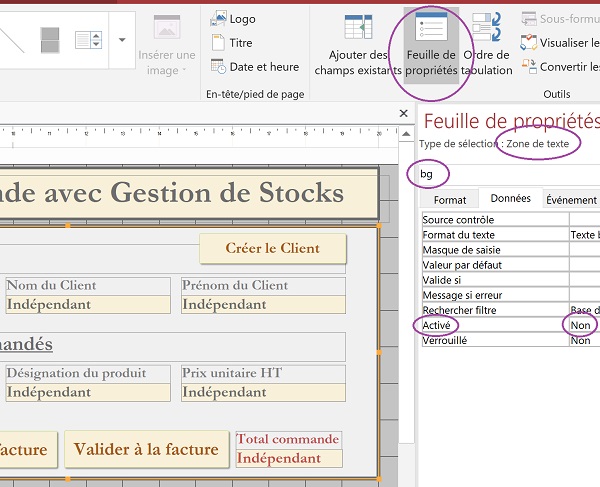Select the Données properties tab
The height and width of the screenshot is (487, 600).
point(511,200)
